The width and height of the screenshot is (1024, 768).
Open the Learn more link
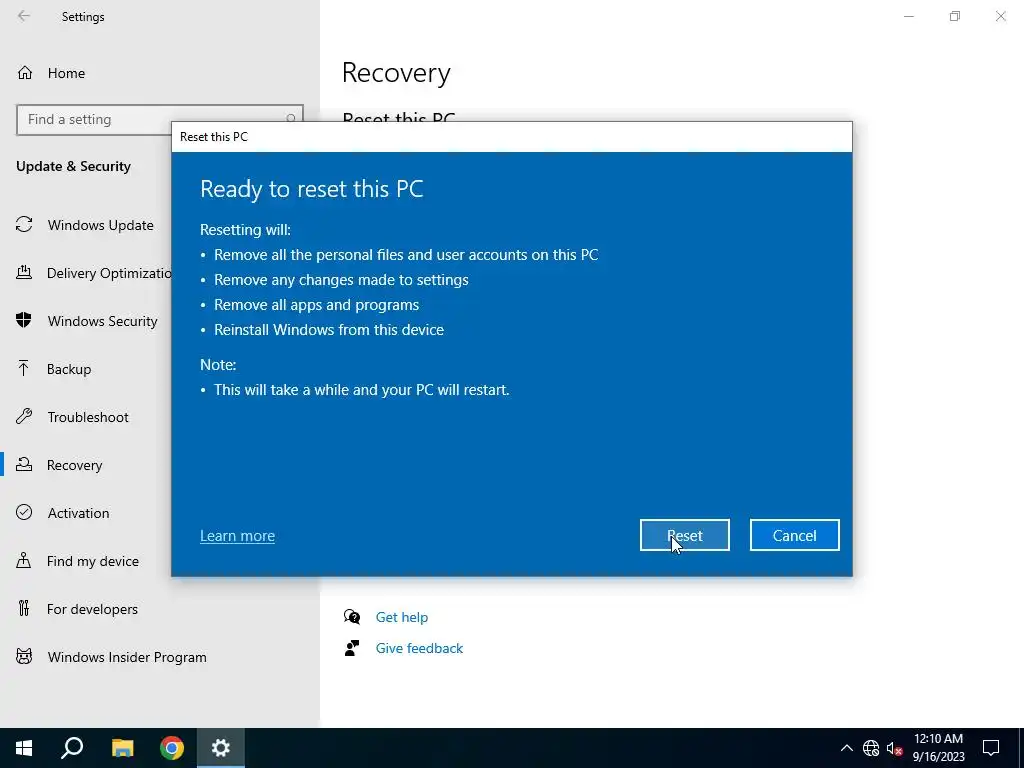click(x=237, y=536)
